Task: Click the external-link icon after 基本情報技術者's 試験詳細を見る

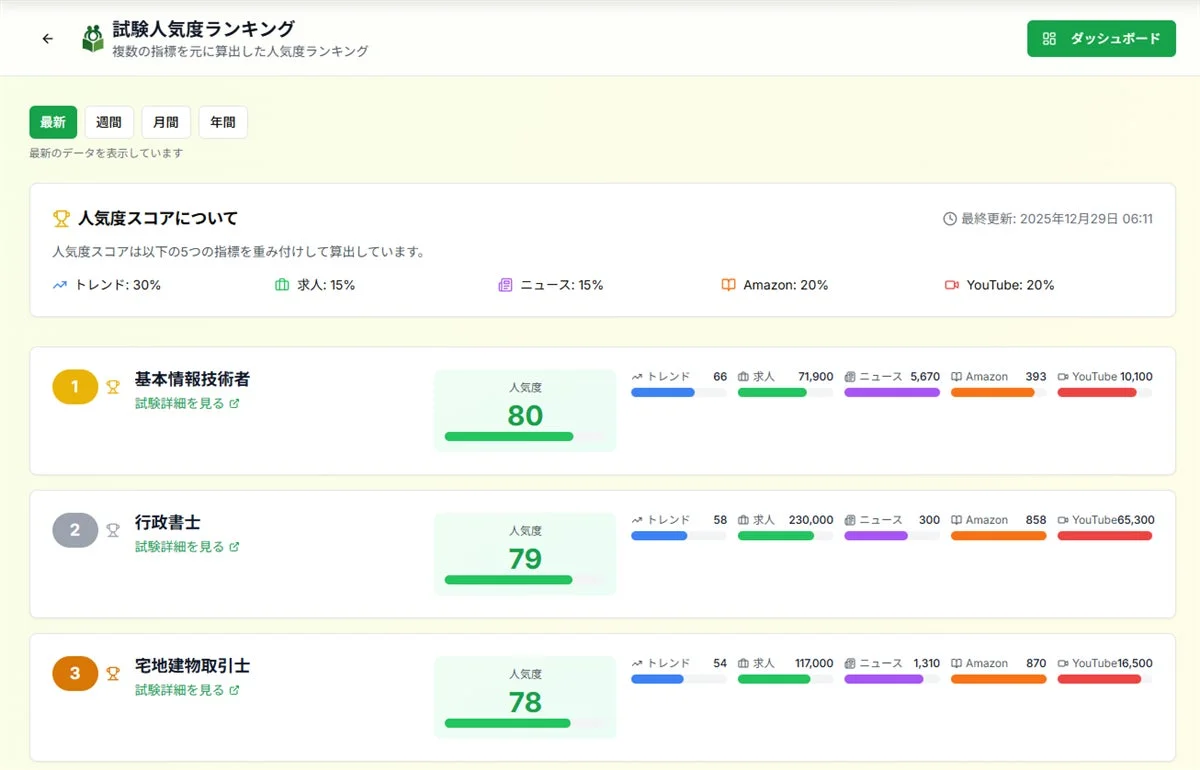Action: [x=232, y=404]
